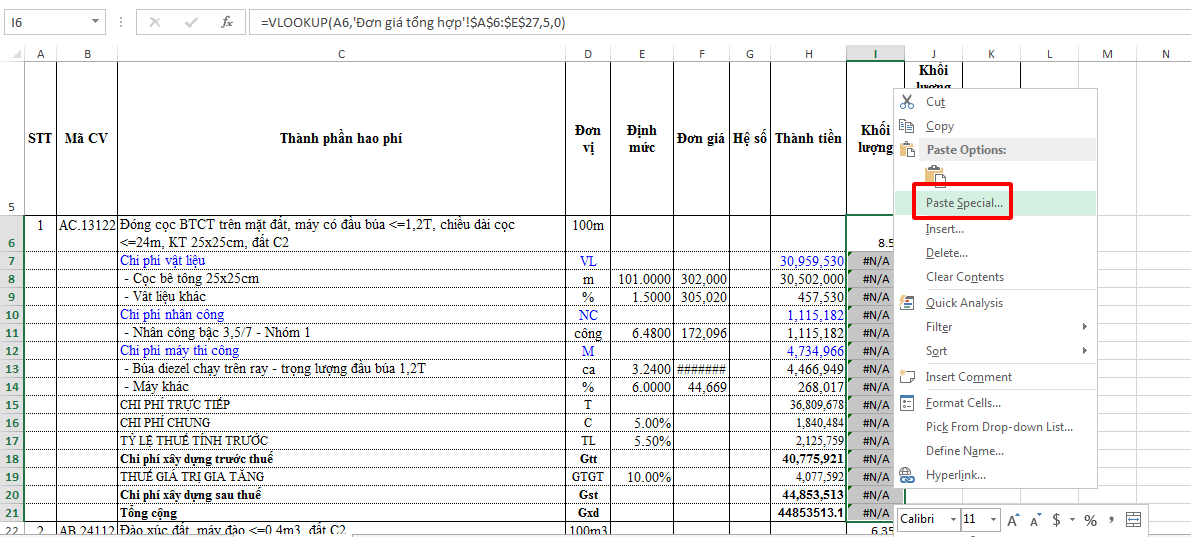
Task: Click unit cell 'GTGT'
Action: click(588, 476)
